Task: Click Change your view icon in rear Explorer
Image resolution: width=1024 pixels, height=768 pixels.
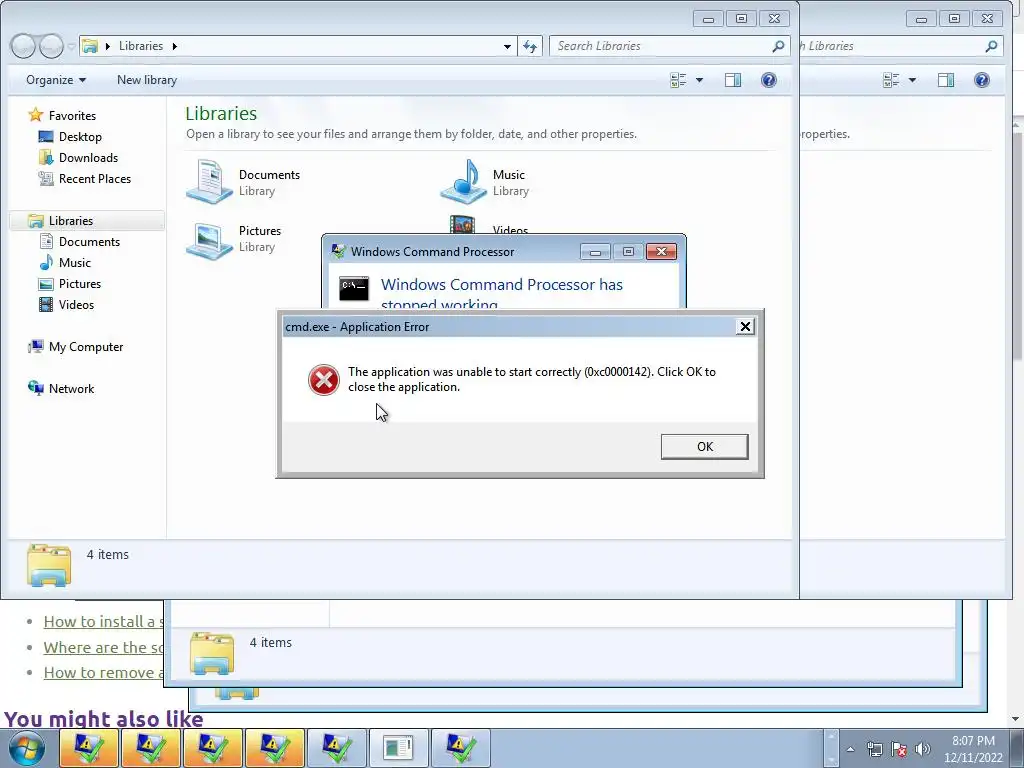Action: [x=891, y=80]
